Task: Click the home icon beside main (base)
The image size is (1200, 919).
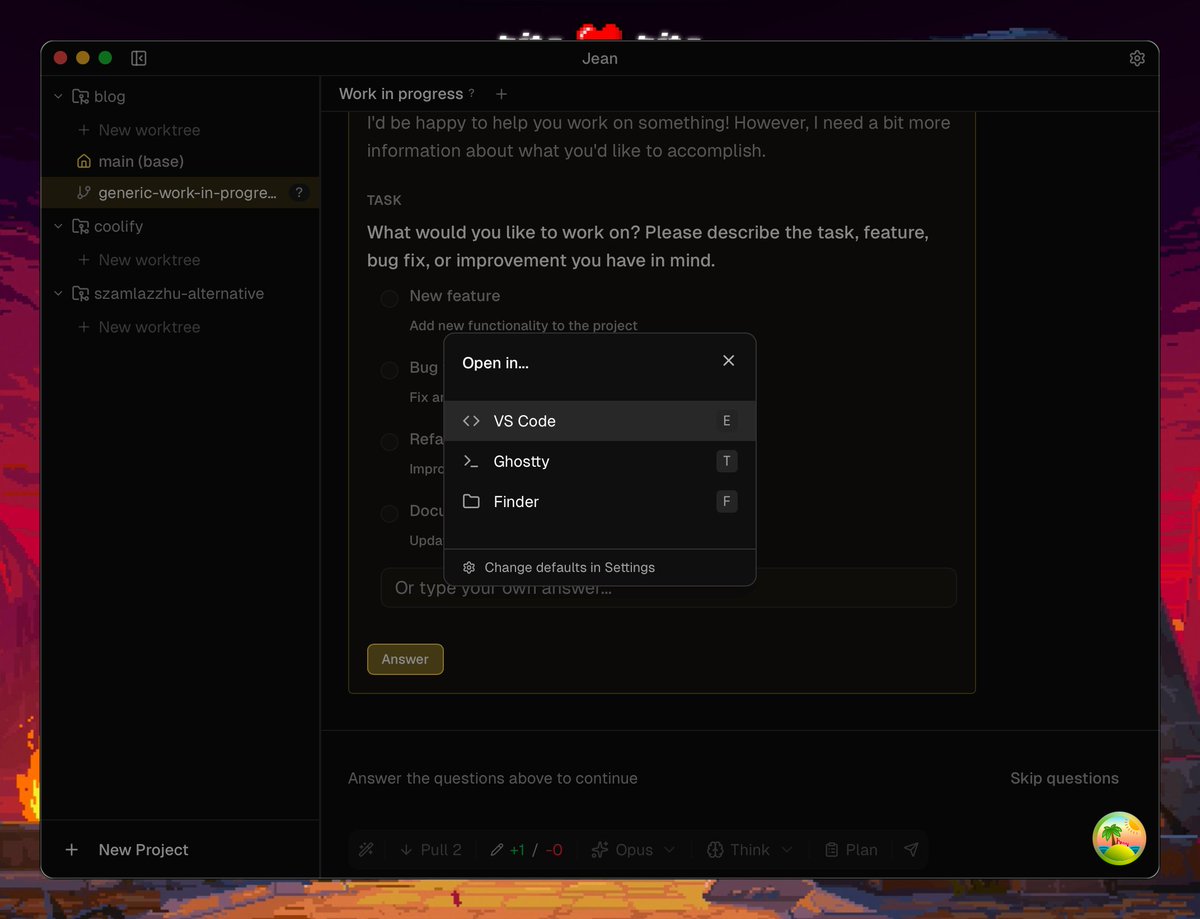Action: (84, 161)
